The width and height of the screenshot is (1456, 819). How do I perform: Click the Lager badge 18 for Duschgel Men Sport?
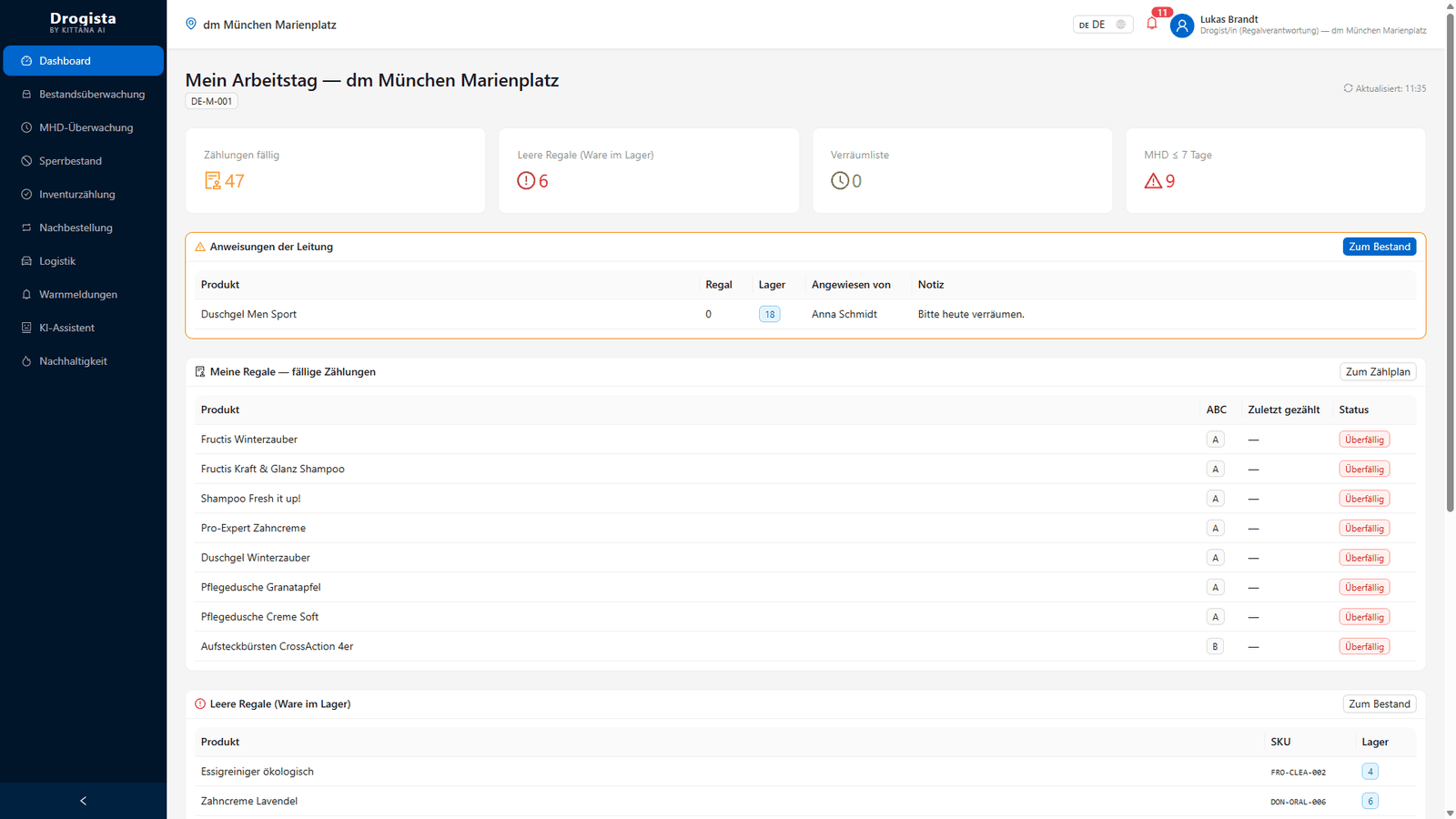click(770, 314)
